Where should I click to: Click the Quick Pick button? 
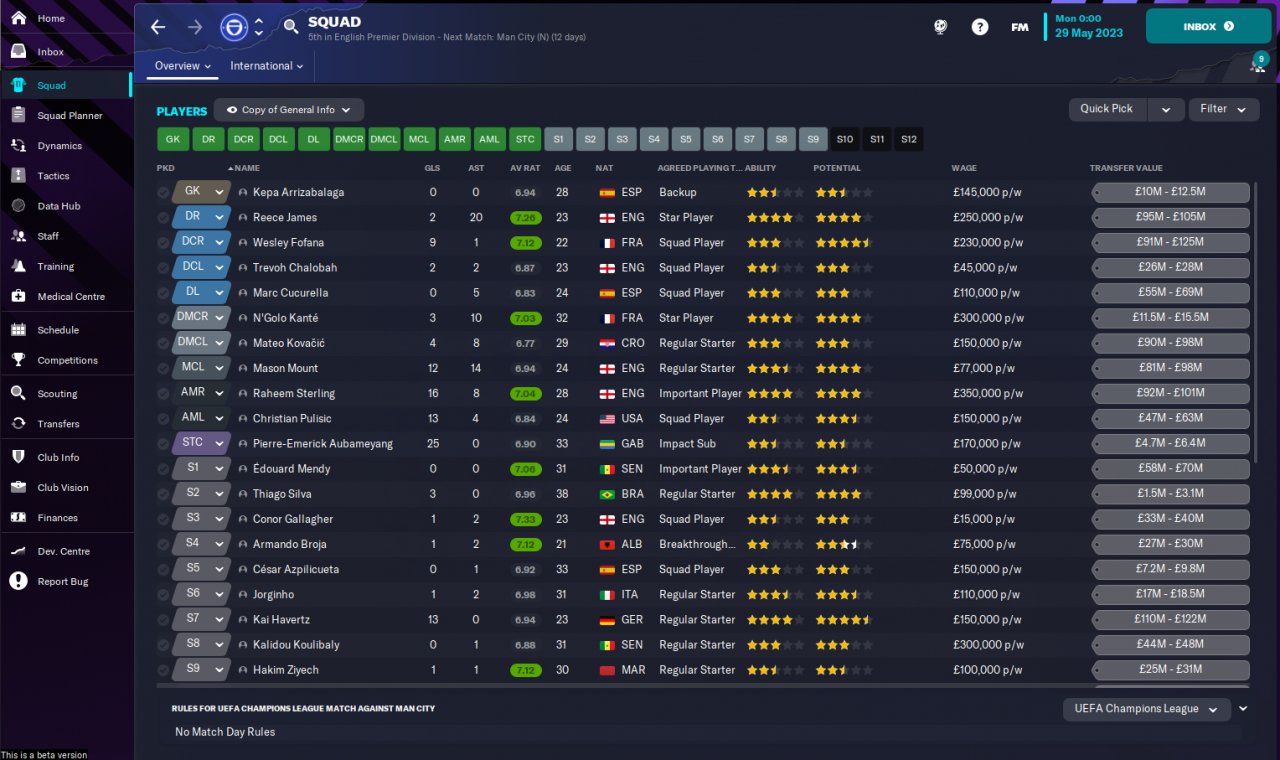tap(1107, 109)
